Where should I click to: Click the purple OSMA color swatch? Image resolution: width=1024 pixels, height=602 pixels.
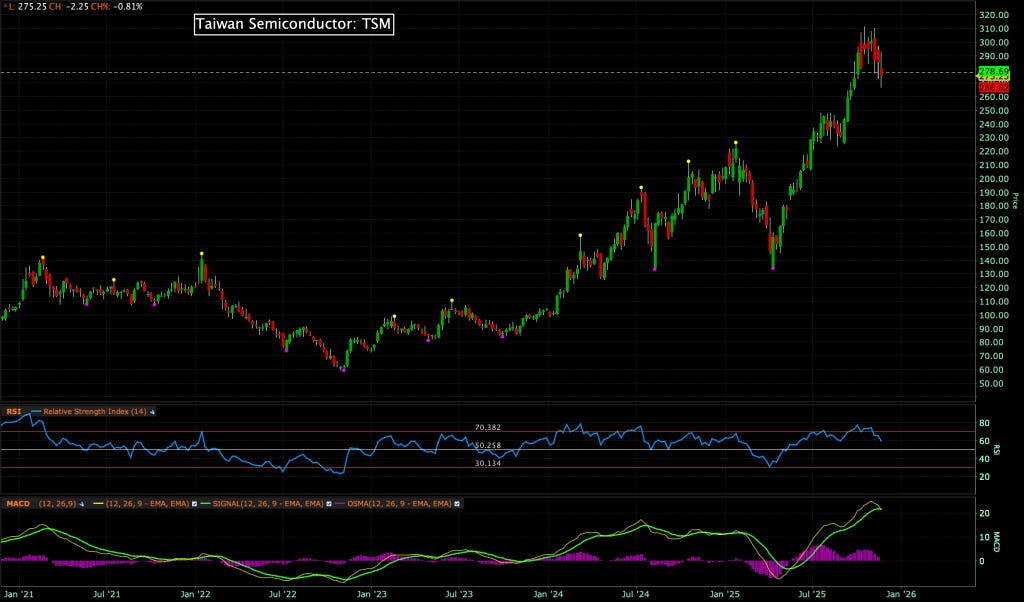tap(340, 504)
